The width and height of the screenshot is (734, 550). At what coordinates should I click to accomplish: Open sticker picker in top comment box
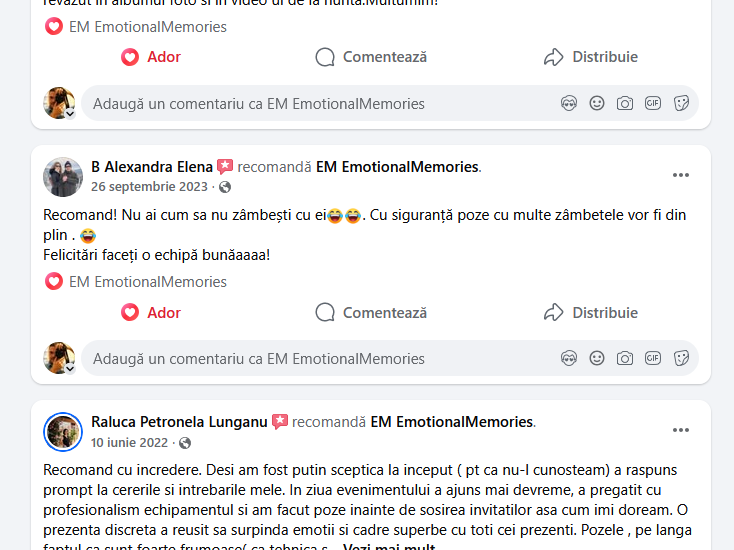pyautogui.click(x=681, y=103)
